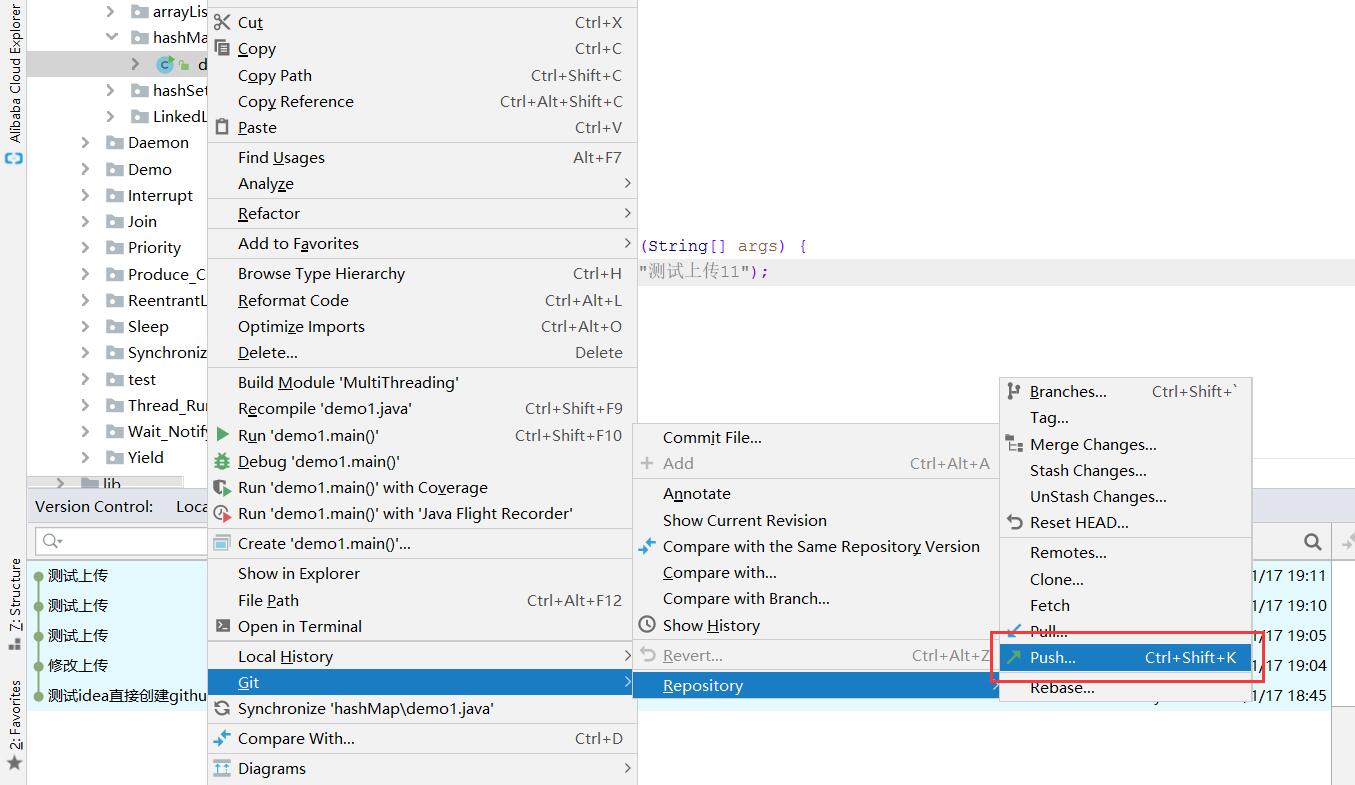This screenshot has height=785, width=1355.
Task: Choose UnStash Changes entry
Action: [x=1125, y=496]
